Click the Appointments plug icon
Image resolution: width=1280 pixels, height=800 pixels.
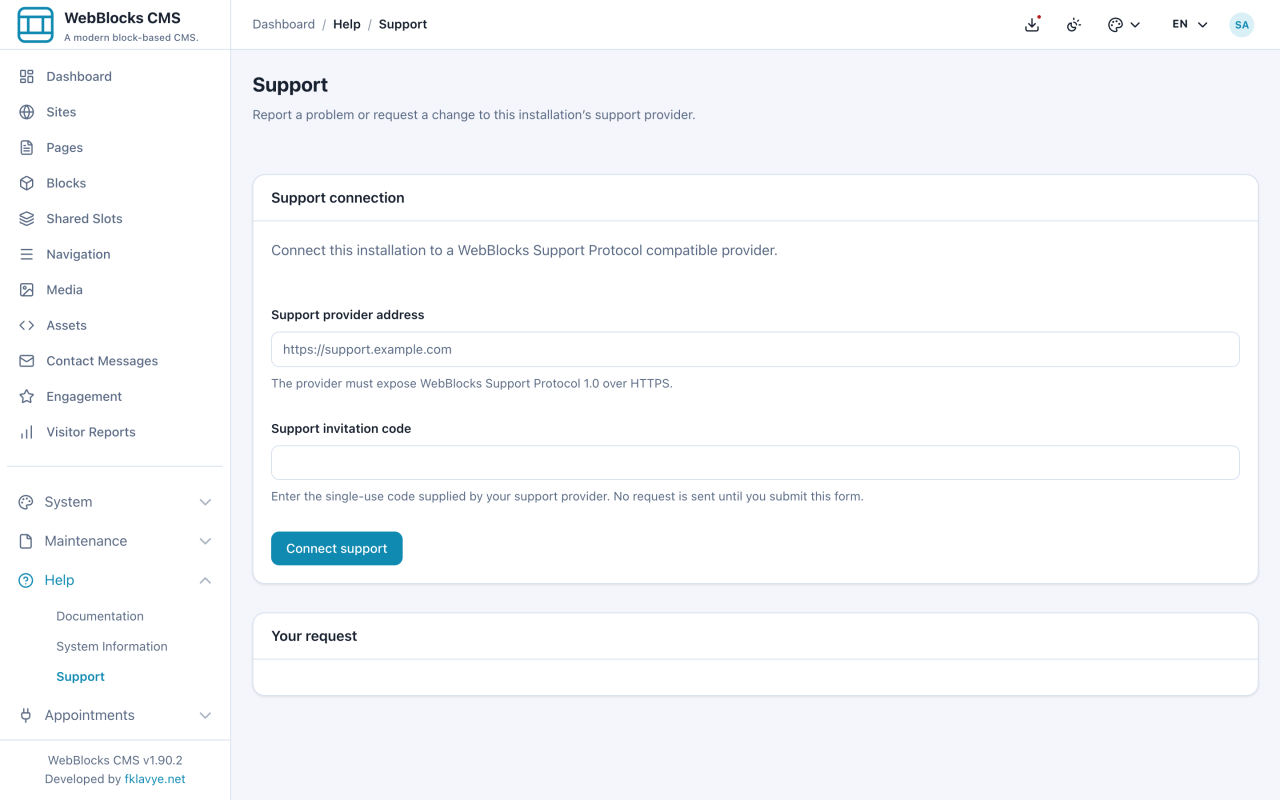point(26,715)
